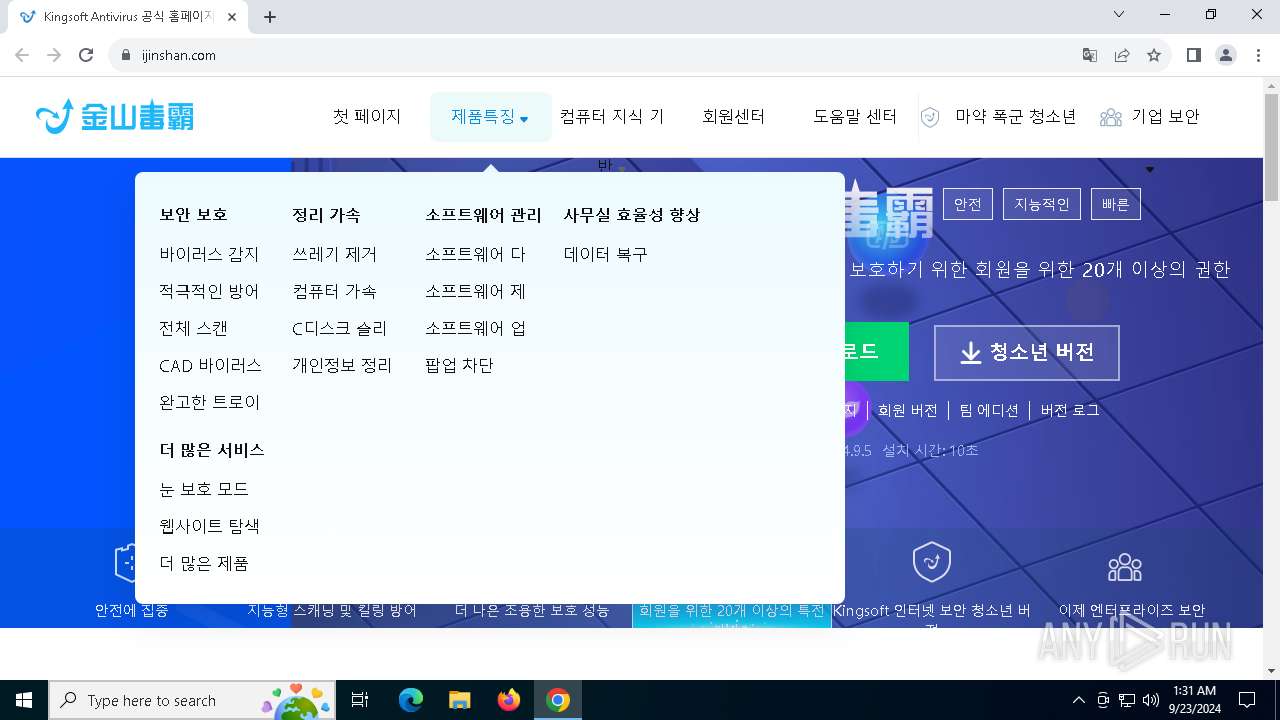Launch Firefox from the taskbar
Screen dimensions: 1280x720
[x=509, y=700]
